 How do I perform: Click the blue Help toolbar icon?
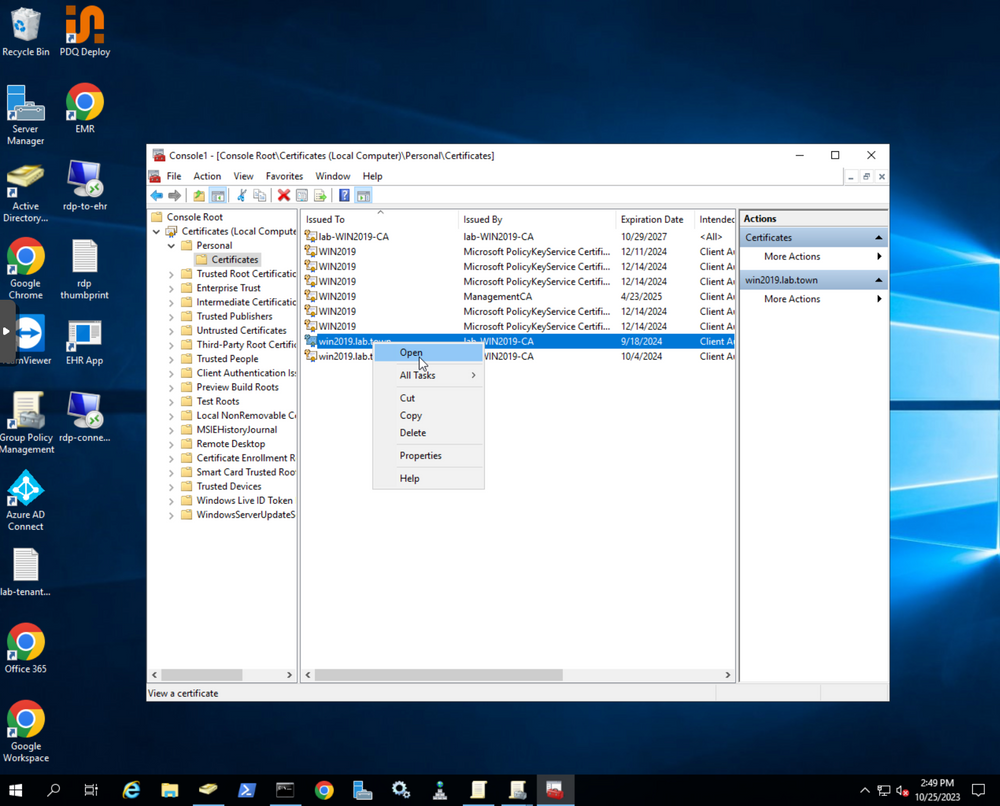coord(343,195)
